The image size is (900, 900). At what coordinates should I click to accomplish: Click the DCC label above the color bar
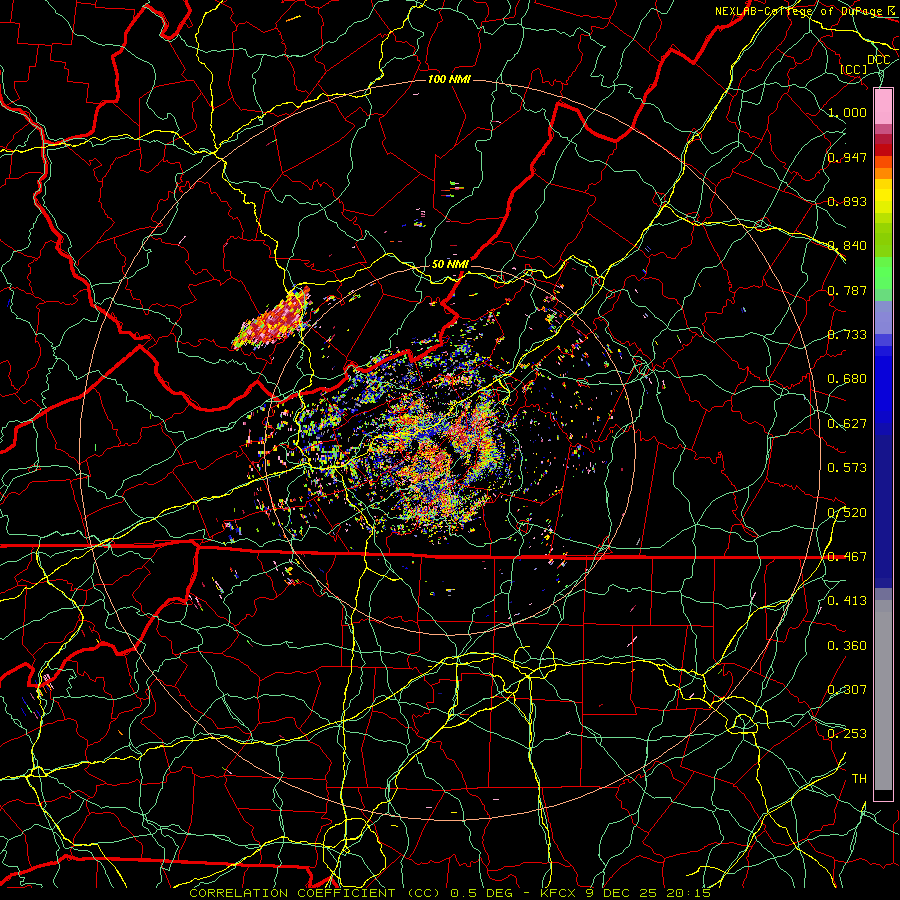[878, 60]
